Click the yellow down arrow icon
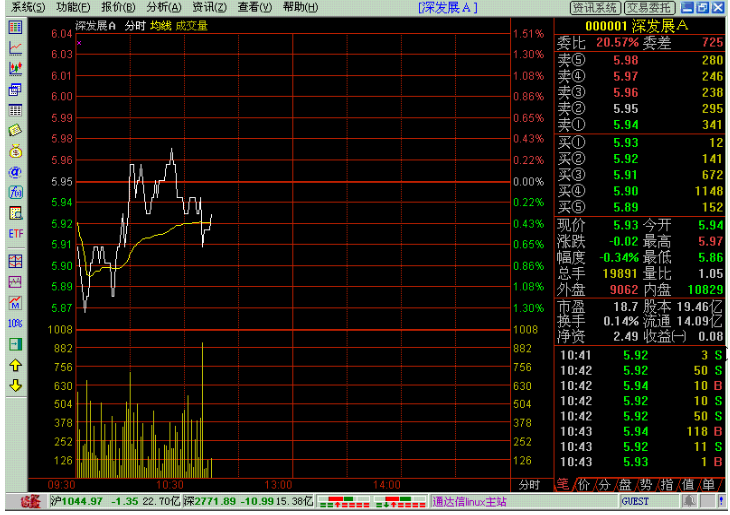The width and height of the screenshot is (730, 515). coord(15,386)
